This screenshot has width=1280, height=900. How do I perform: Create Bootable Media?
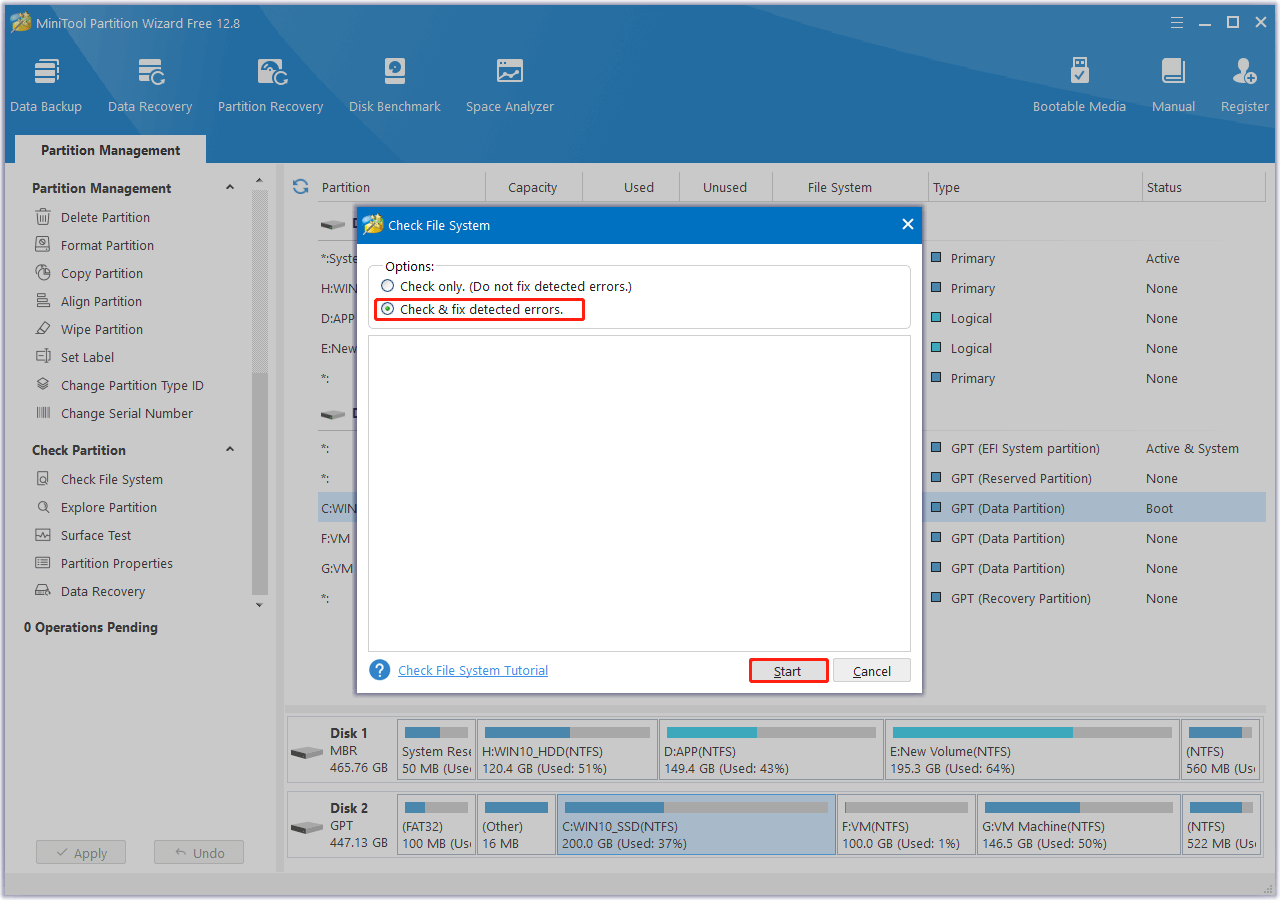1079,86
